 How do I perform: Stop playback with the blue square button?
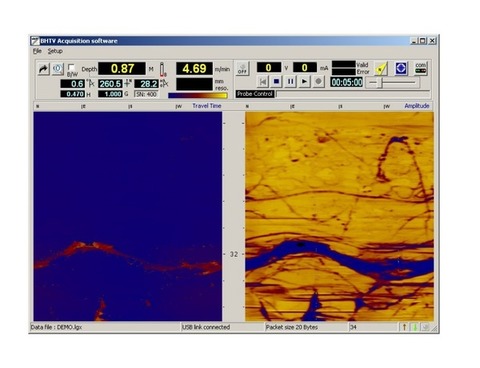click(x=276, y=81)
